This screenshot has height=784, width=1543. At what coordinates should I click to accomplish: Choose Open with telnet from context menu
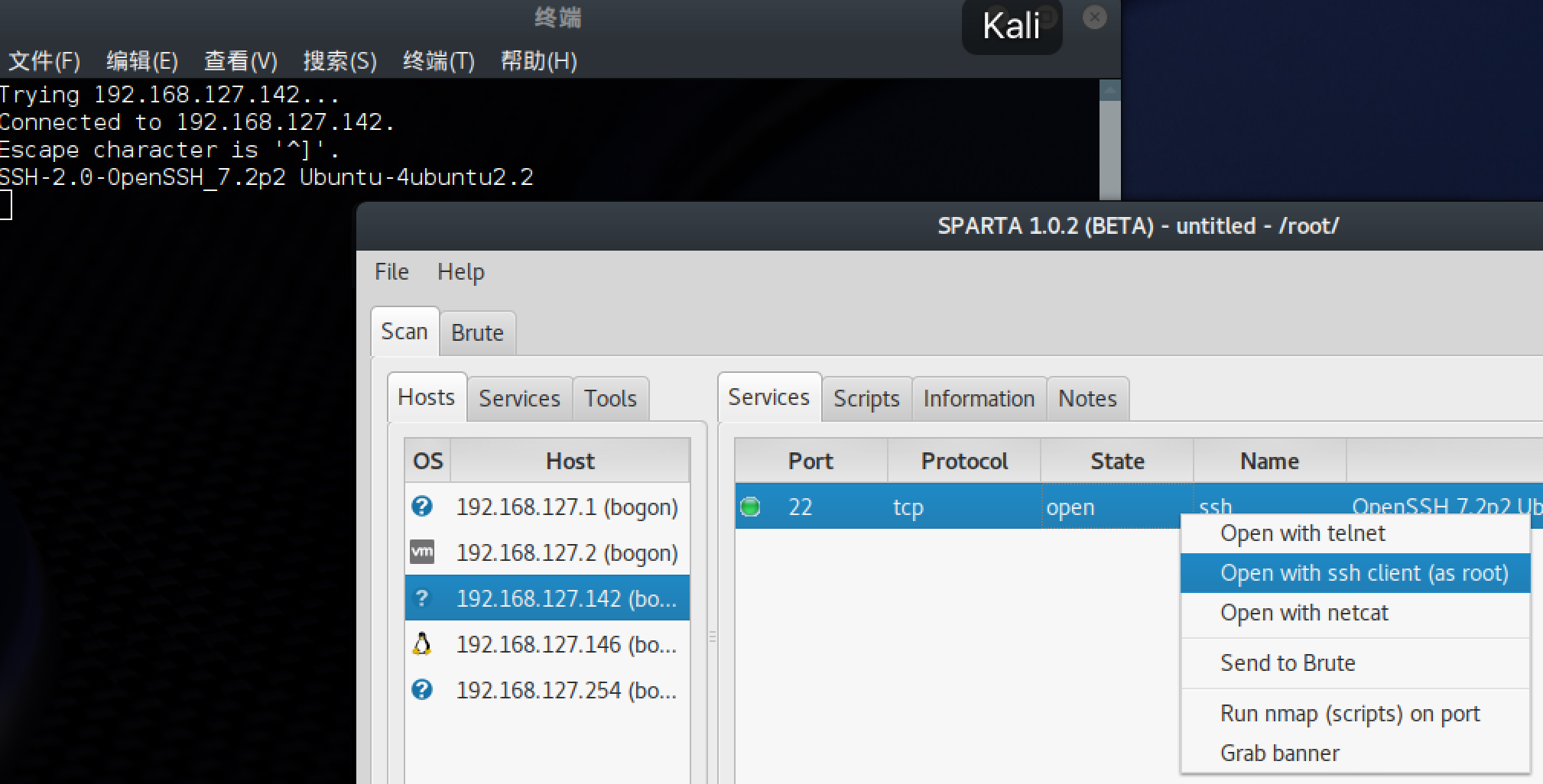[x=1356, y=533]
